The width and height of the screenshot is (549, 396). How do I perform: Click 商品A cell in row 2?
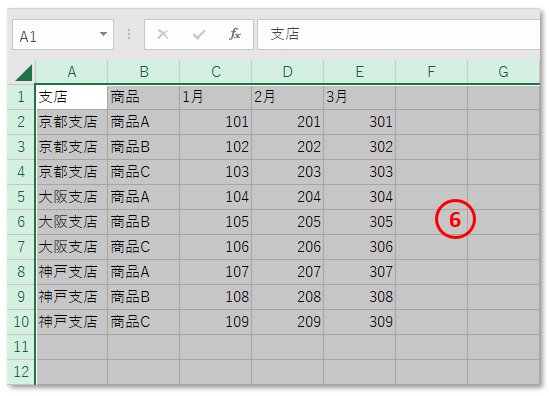(144, 122)
